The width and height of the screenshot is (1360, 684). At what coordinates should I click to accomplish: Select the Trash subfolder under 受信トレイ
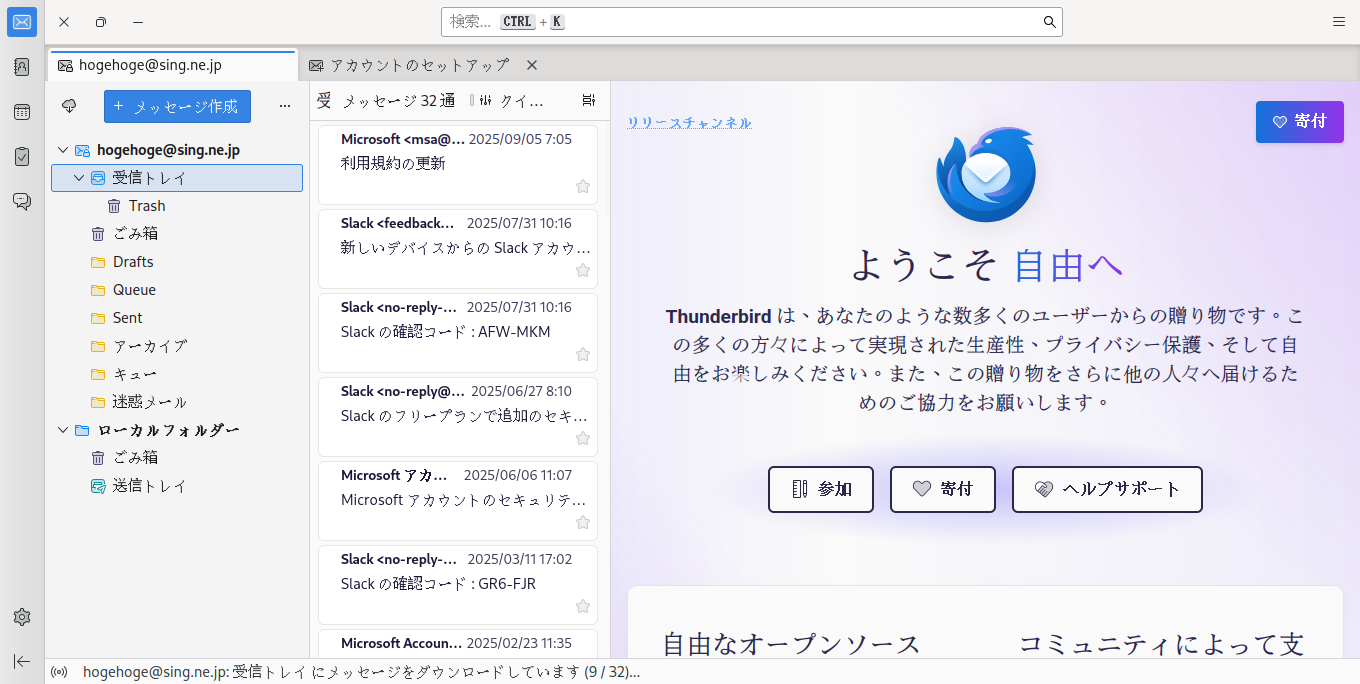(x=177, y=206)
